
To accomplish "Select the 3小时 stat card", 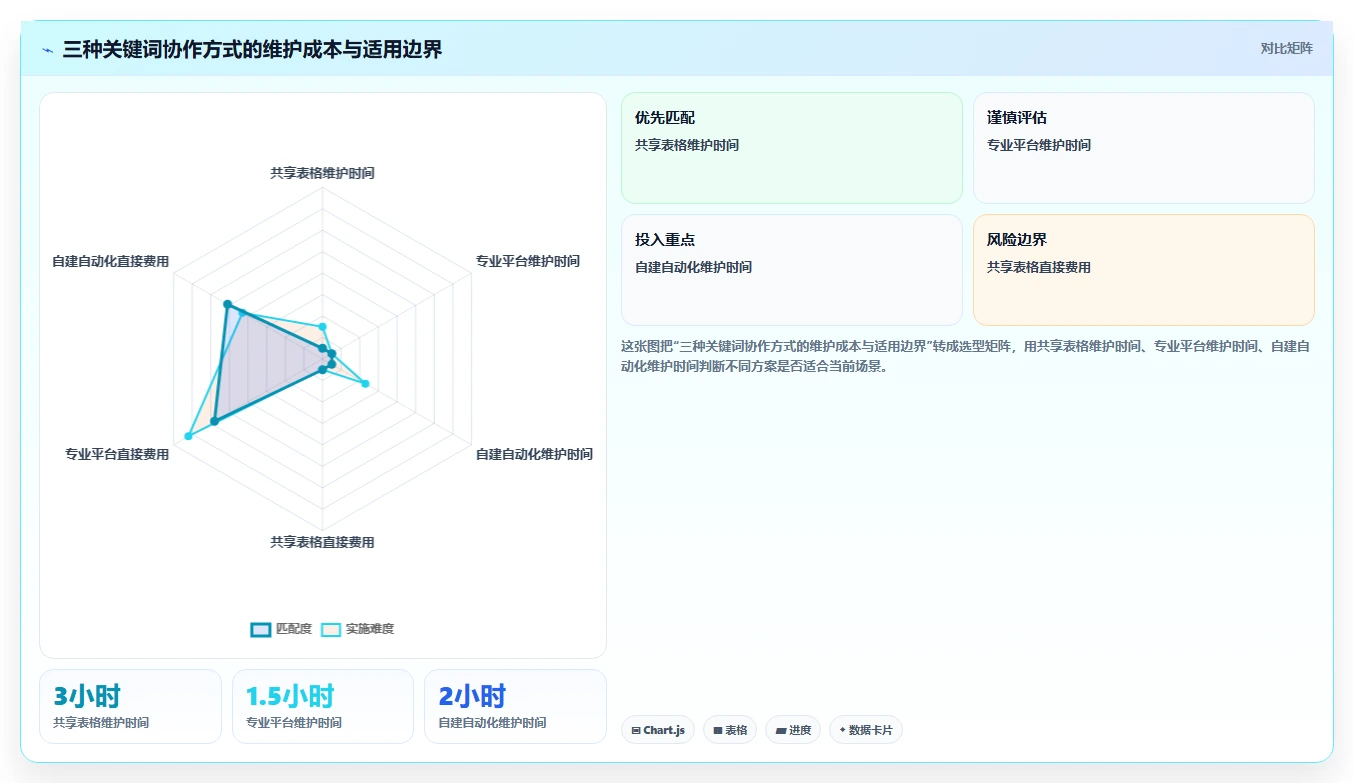I will [x=130, y=706].
